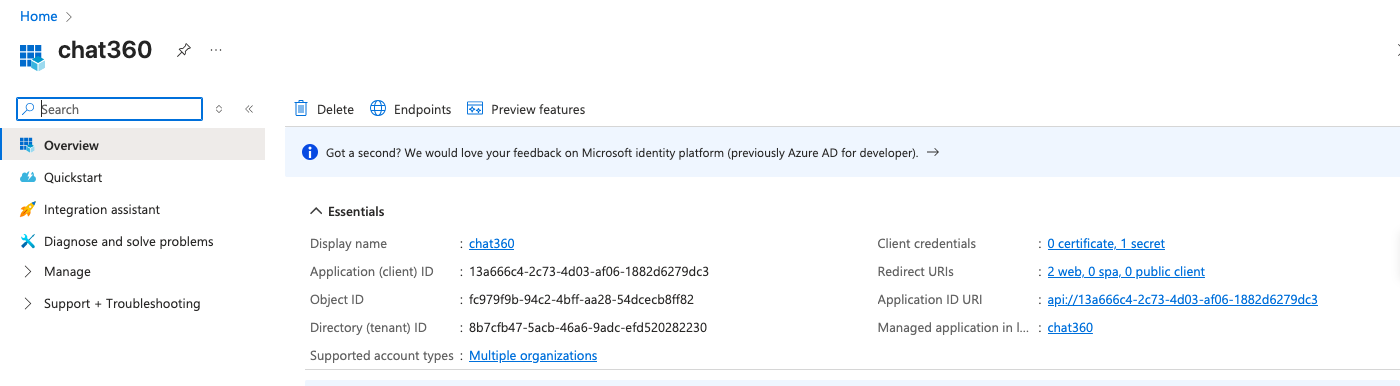Open the more options ellipsis next to title

pos(216,49)
